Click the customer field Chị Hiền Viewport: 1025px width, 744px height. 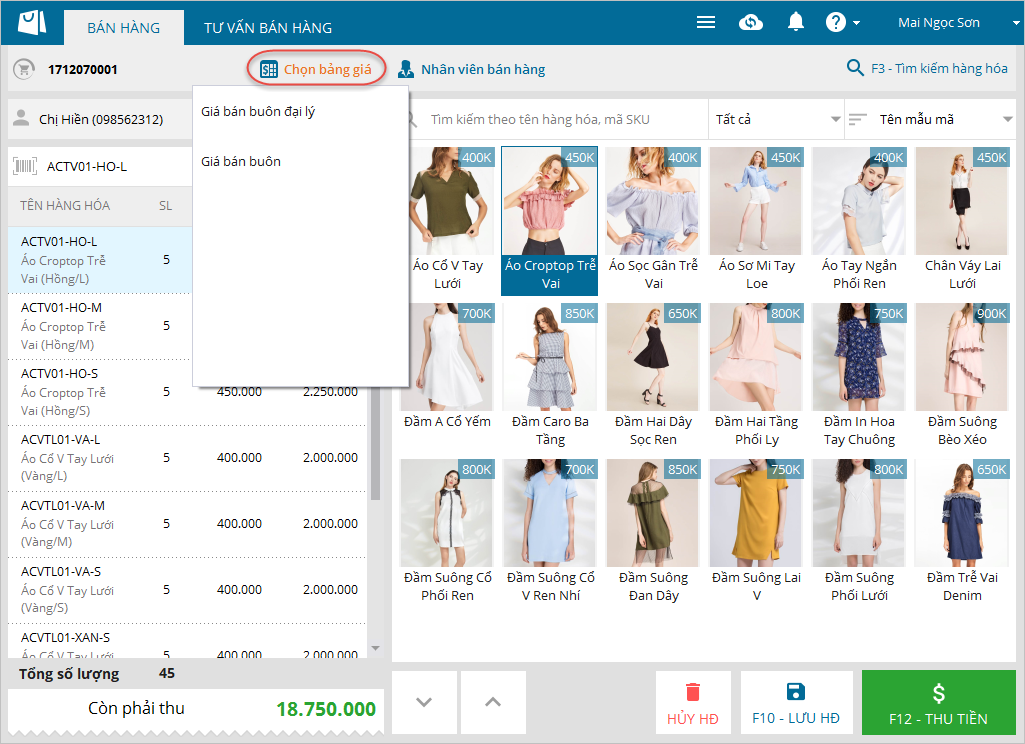click(101, 119)
